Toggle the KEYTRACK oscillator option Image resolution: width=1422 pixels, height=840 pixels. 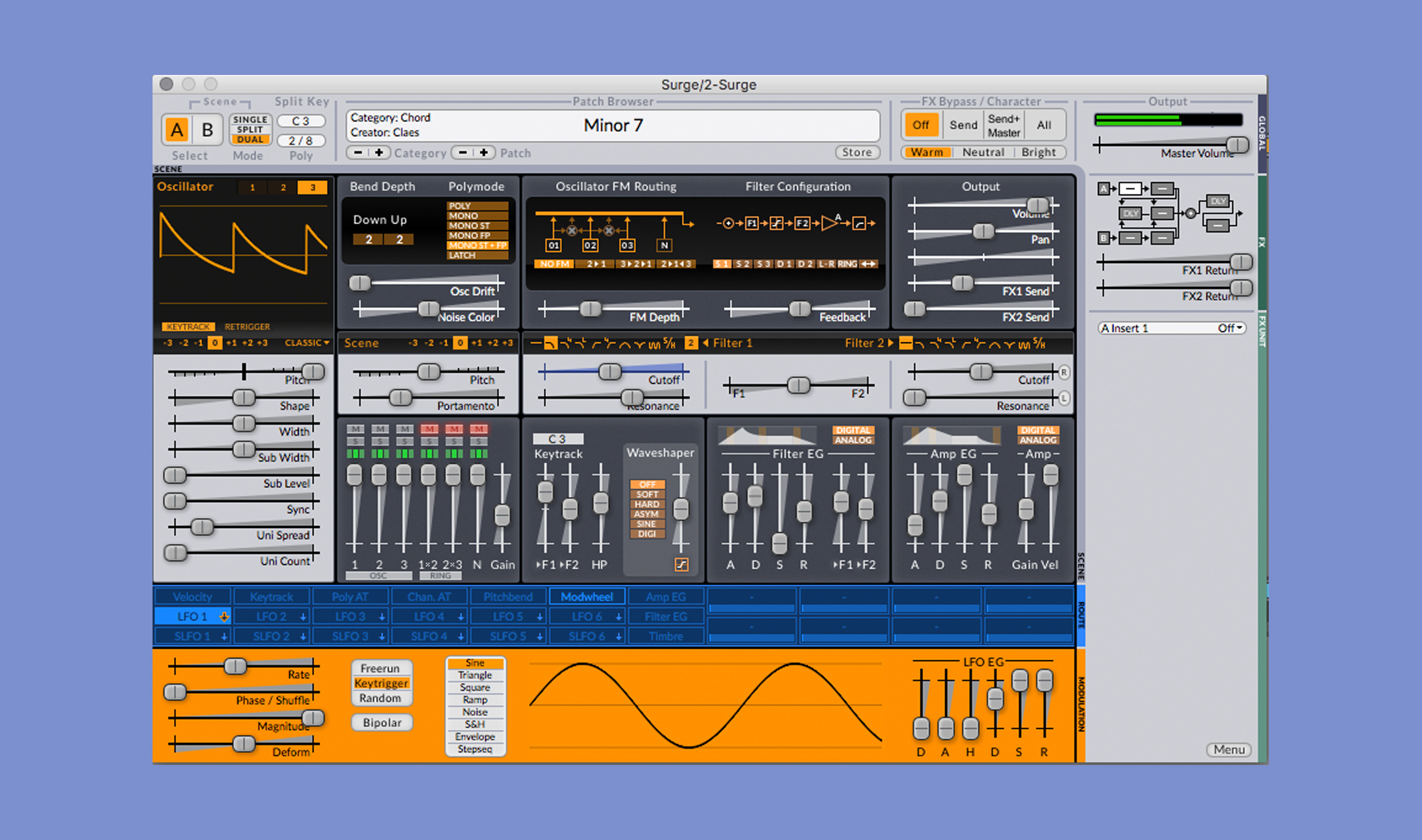(188, 326)
